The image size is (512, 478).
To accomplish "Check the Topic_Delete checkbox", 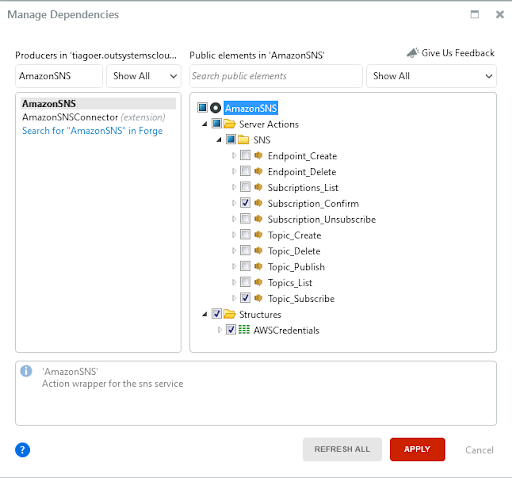I will pos(245,250).
